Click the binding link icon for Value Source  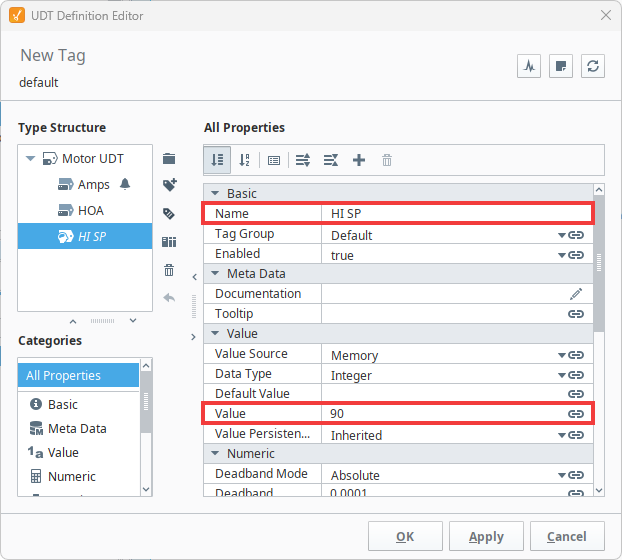576,355
